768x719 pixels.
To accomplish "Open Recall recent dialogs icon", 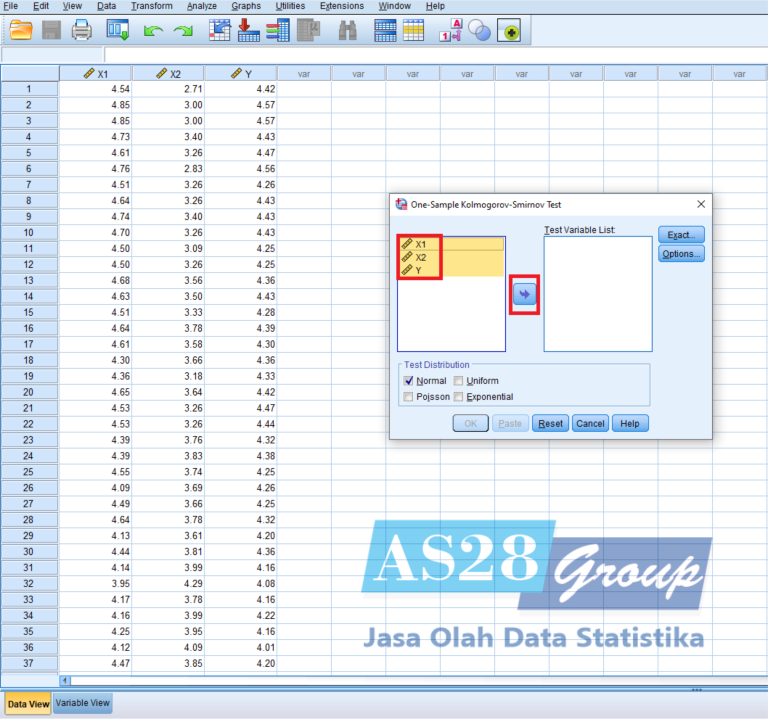I will pos(117,30).
